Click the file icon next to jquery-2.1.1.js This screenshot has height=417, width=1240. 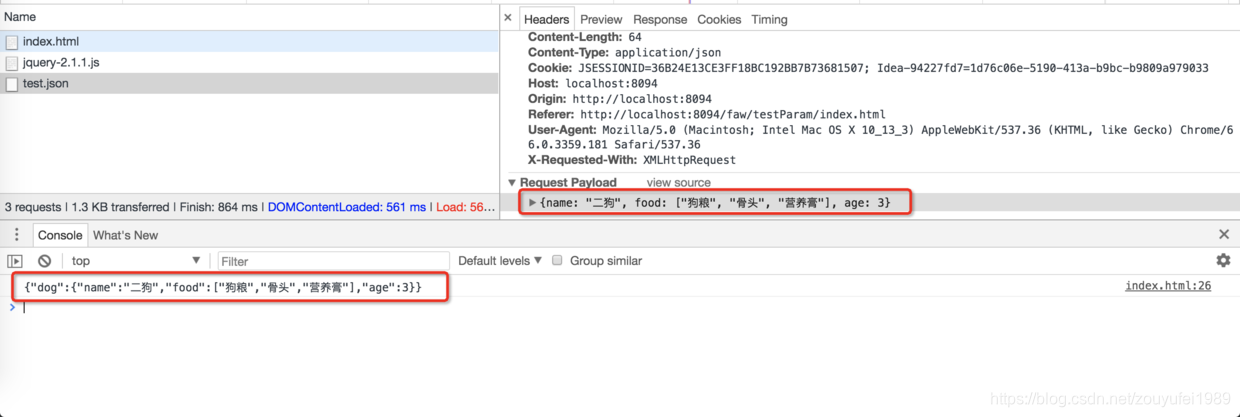pyautogui.click(x=12, y=63)
